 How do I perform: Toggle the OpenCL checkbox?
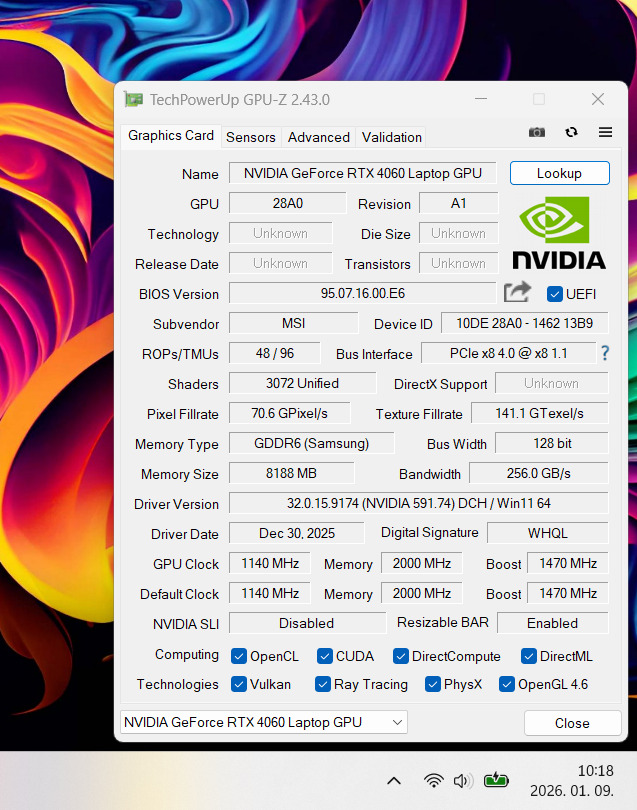point(239,656)
